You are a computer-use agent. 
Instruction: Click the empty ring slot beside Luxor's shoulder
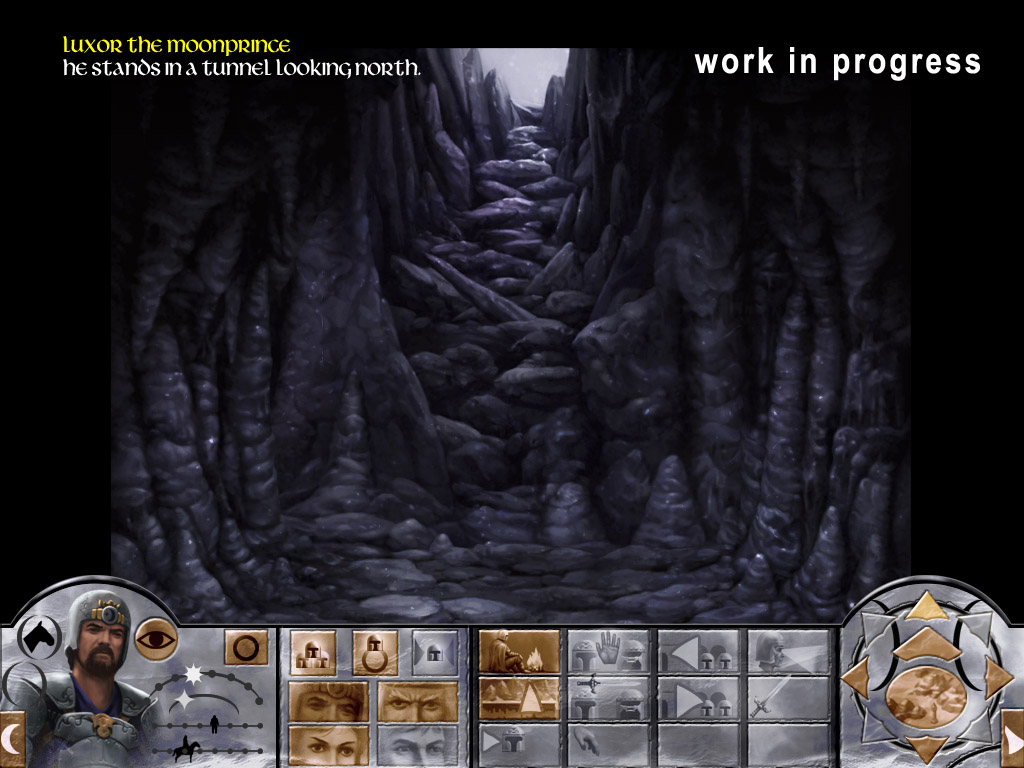pyautogui.click(x=24, y=684)
